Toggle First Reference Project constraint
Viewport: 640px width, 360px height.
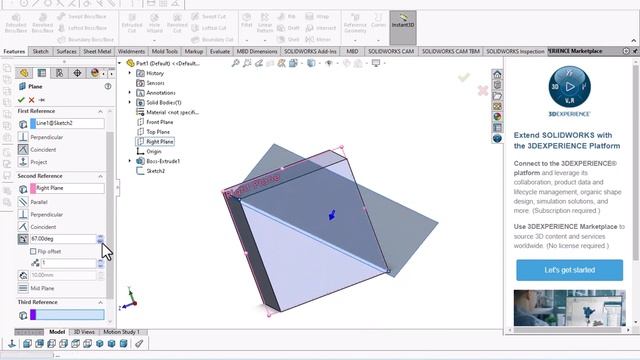point(23,162)
